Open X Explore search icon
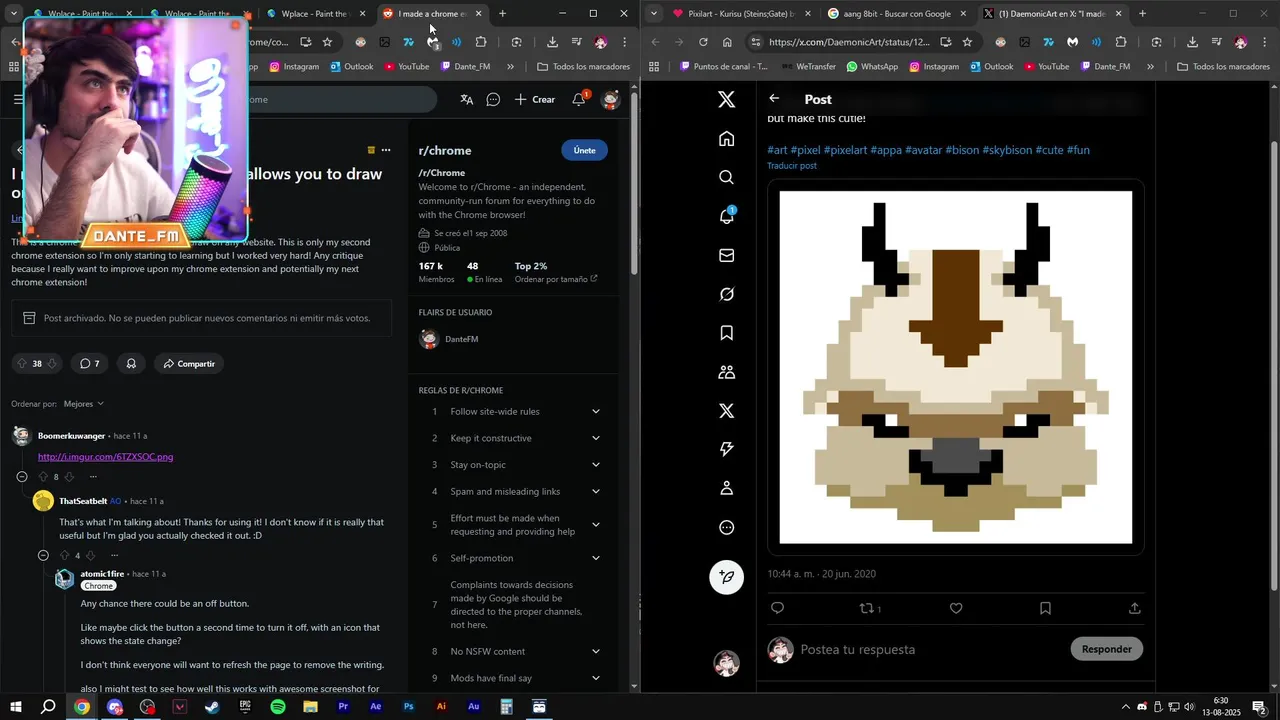The image size is (1280, 720). click(x=727, y=177)
